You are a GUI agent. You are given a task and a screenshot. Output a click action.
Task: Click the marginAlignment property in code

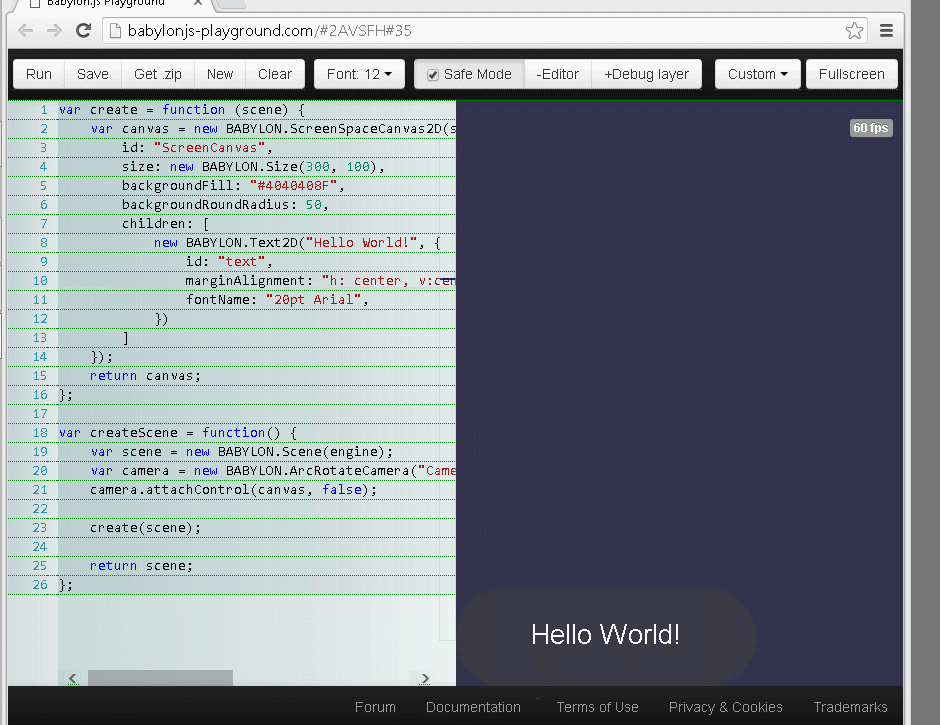245,281
